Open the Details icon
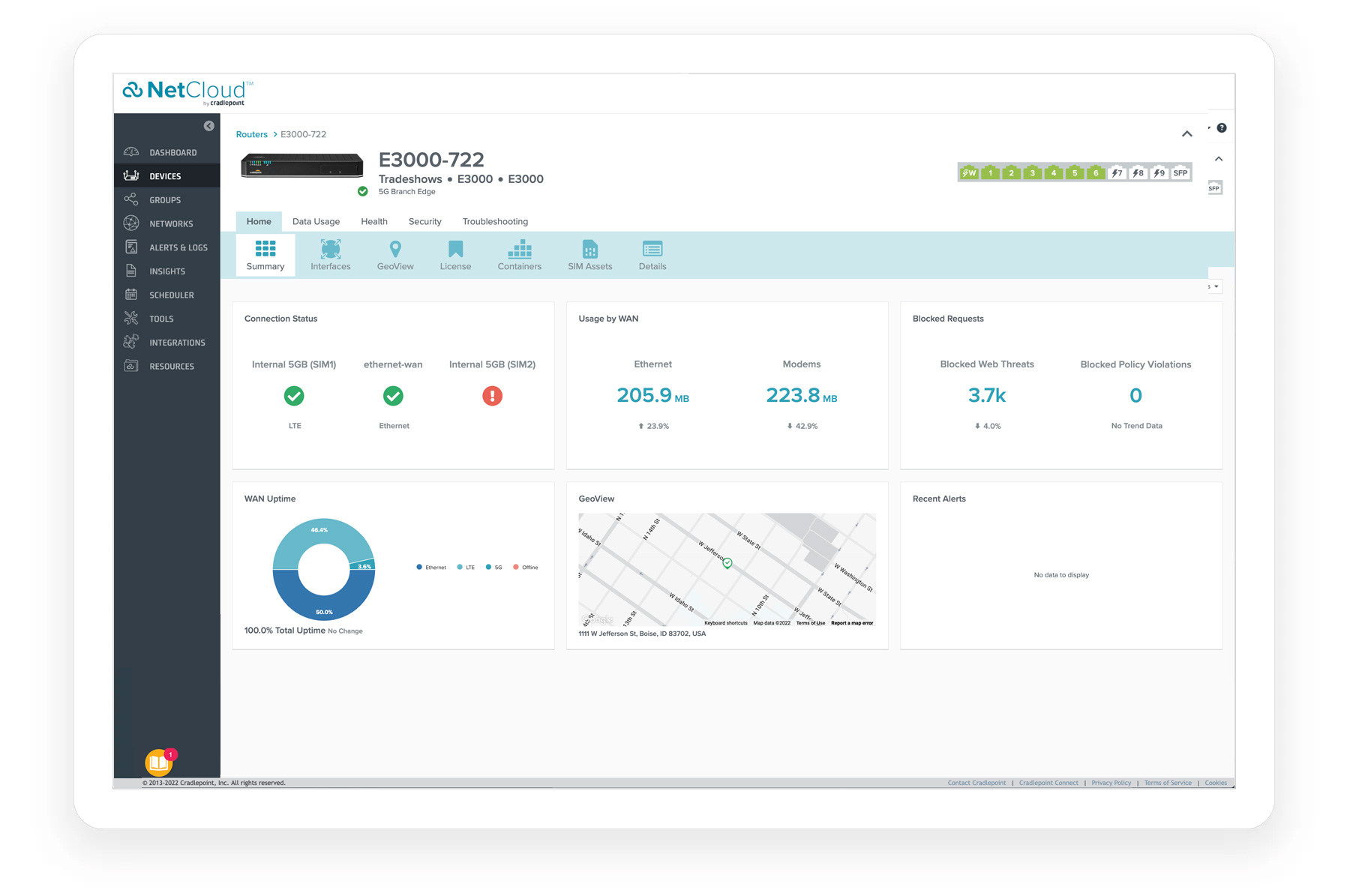This screenshot has width=1350, height=896. pos(652,248)
